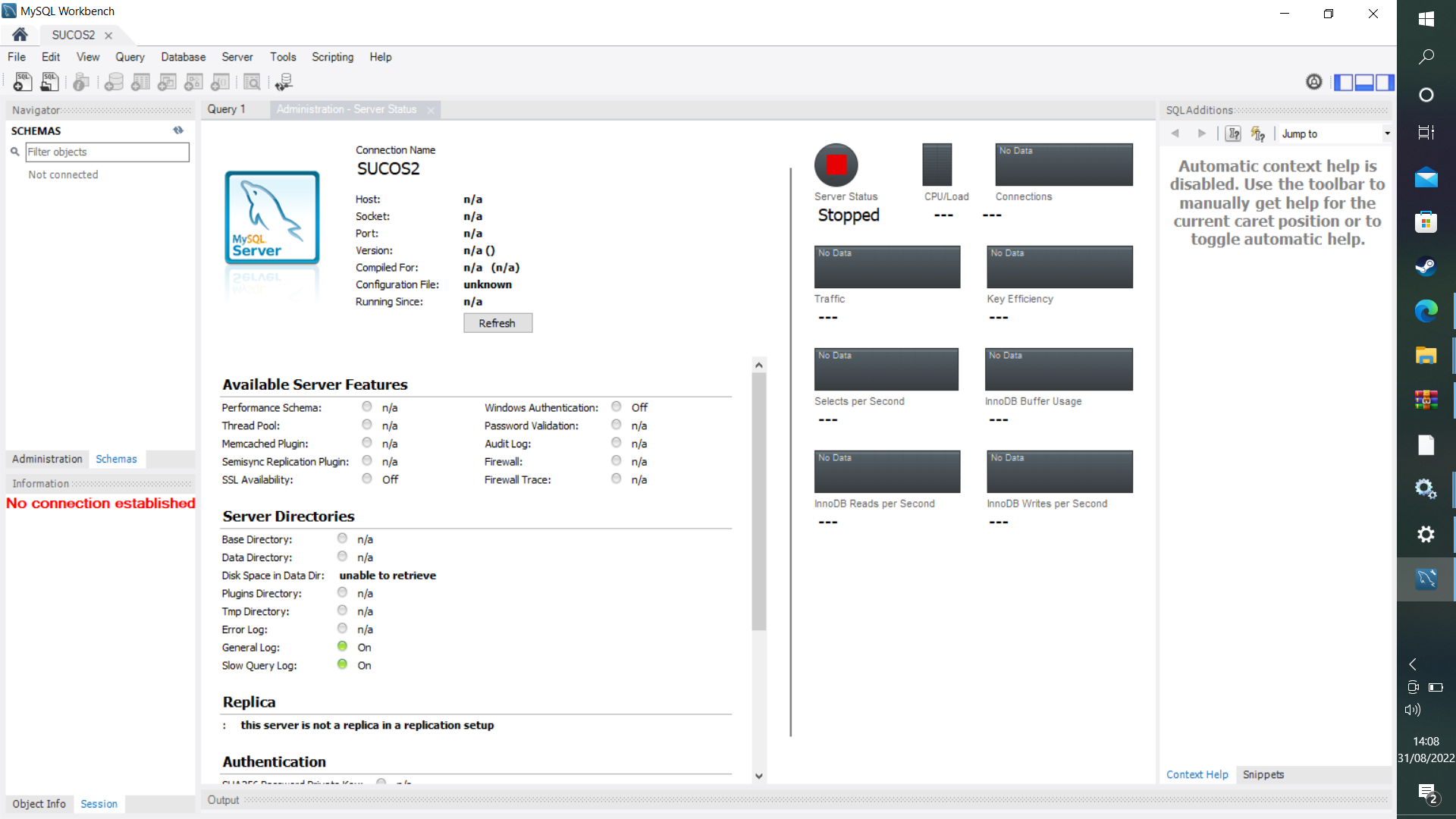Click the MySQL Server logo image
1456x819 pixels.
(x=272, y=218)
